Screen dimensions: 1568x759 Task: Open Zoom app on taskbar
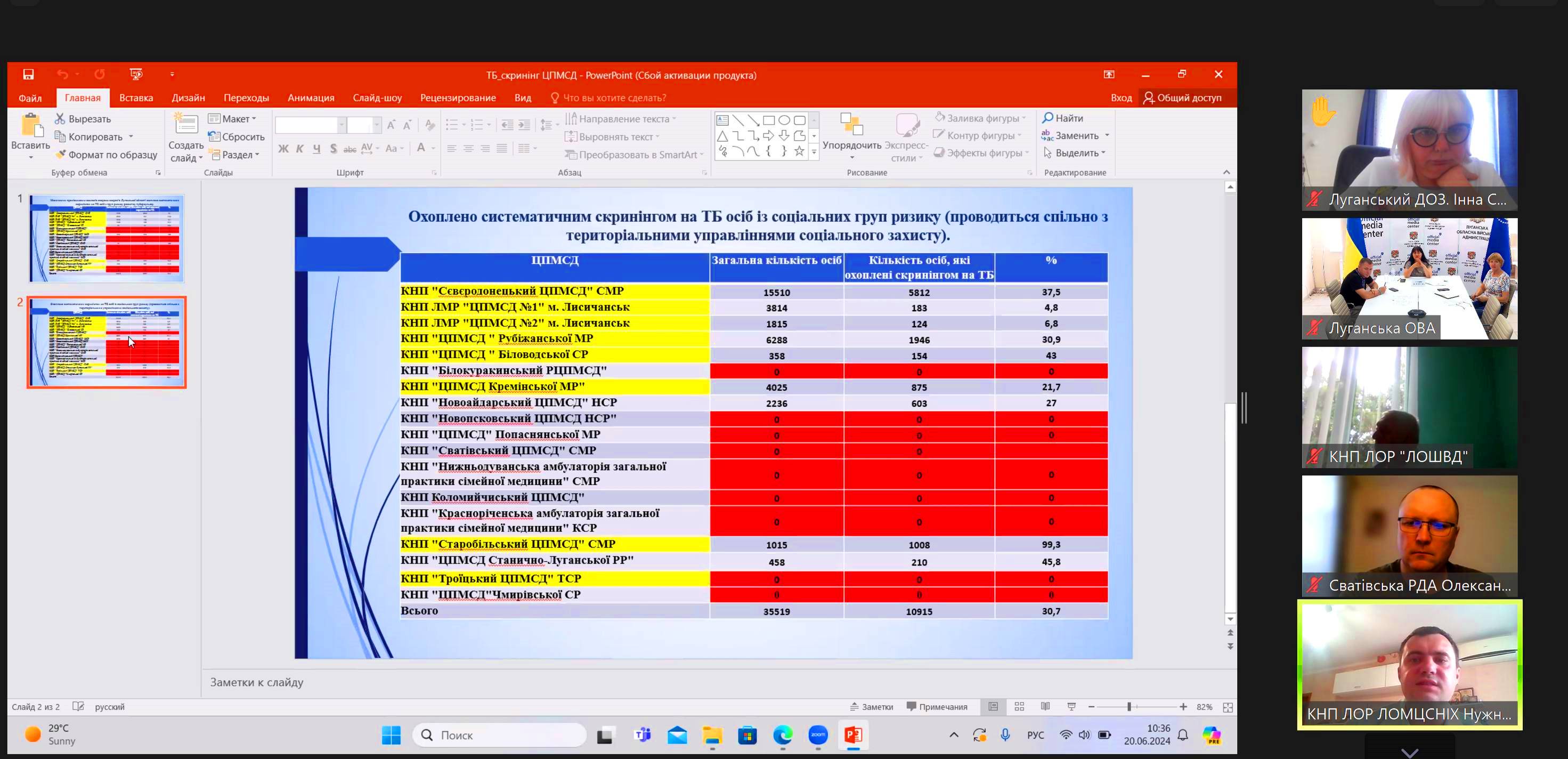818,735
